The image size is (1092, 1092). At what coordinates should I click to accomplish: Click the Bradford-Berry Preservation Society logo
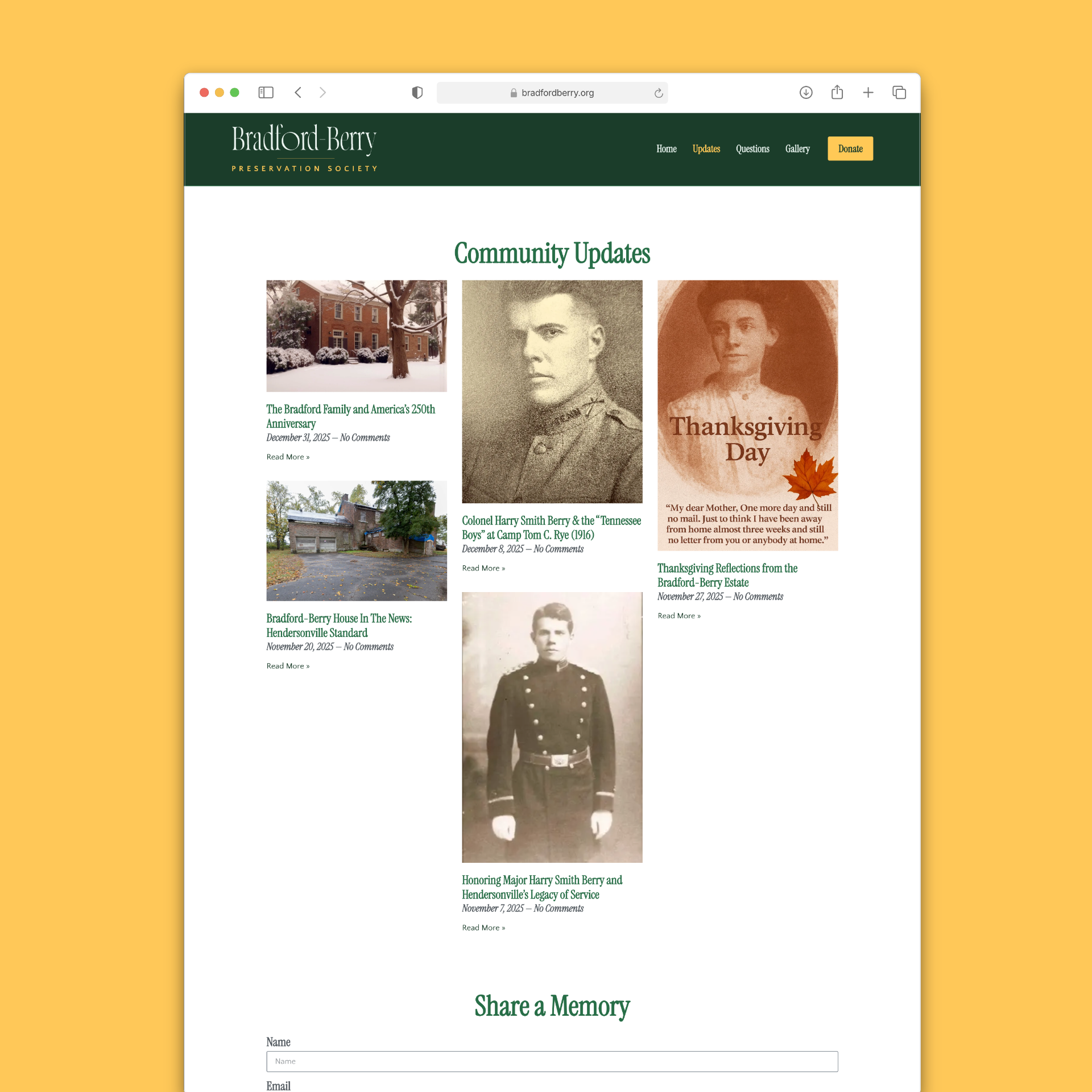[304, 148]
